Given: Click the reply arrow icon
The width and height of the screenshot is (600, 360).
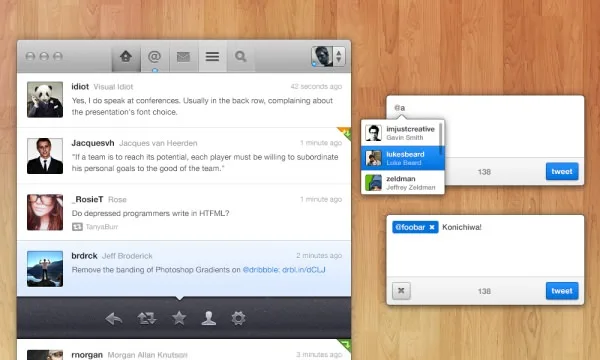Looking at the screenshot, I should 114,318.
